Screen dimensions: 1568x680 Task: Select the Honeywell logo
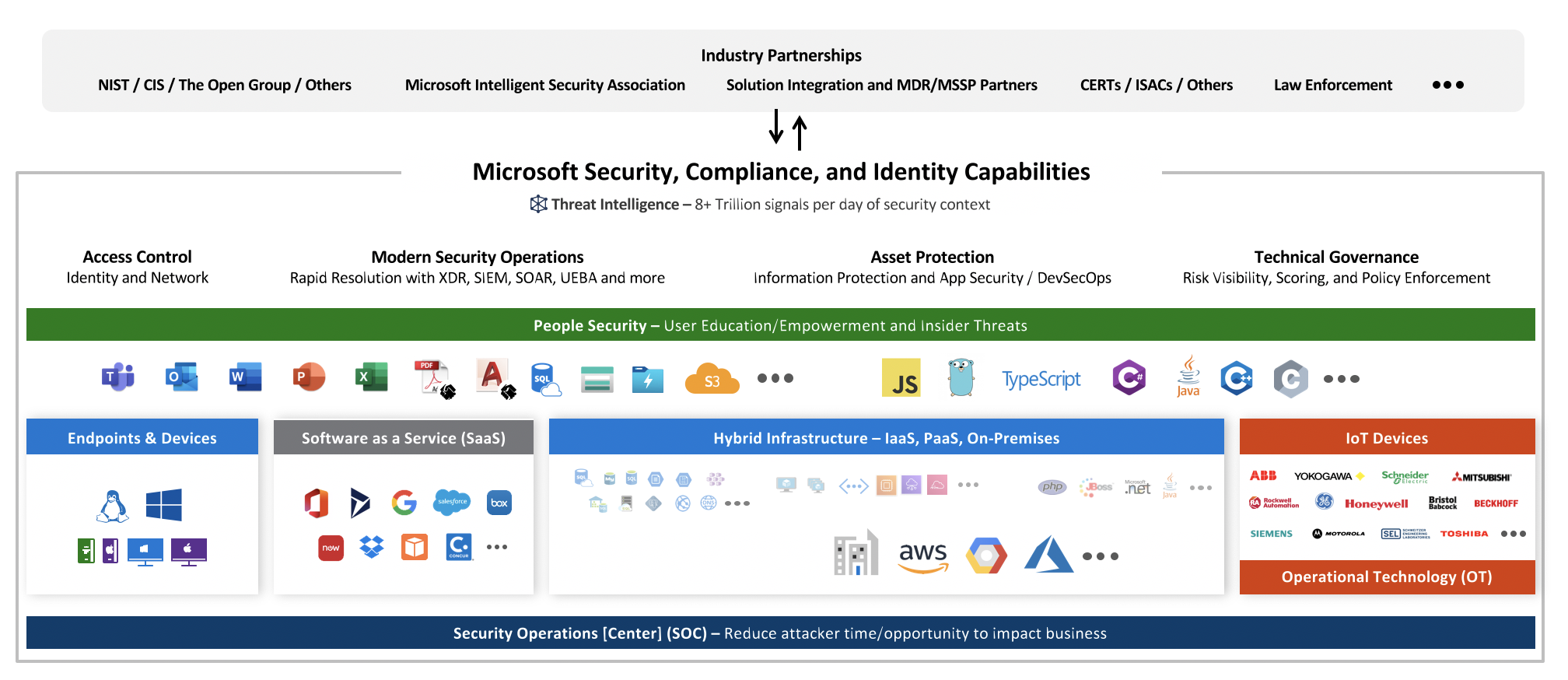pyautogui.click(x=1376, y=503)
